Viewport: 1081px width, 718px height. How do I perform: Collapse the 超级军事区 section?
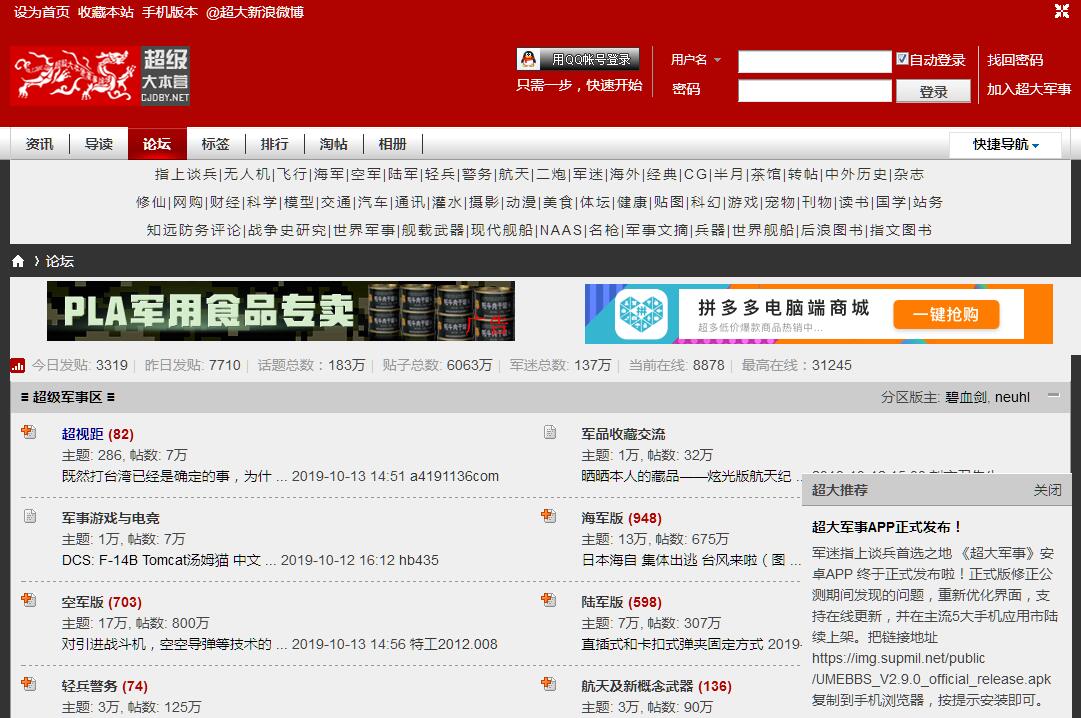click(x=1053, y=396)
